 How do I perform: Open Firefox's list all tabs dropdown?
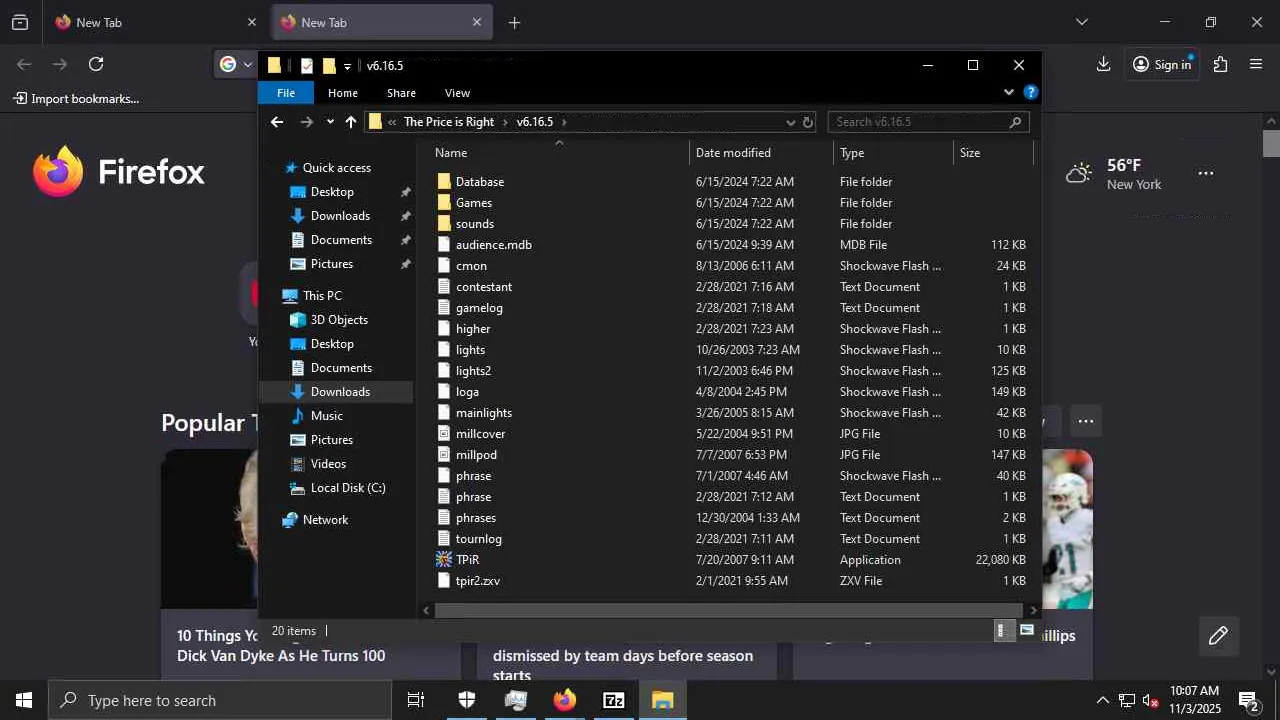click(x=1081, y=22)
